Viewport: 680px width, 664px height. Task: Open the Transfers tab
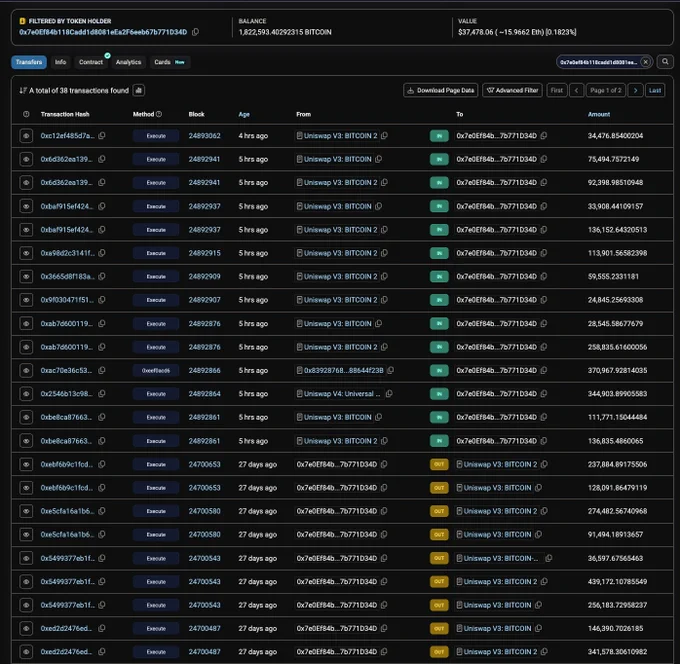[x=29, y=62]
